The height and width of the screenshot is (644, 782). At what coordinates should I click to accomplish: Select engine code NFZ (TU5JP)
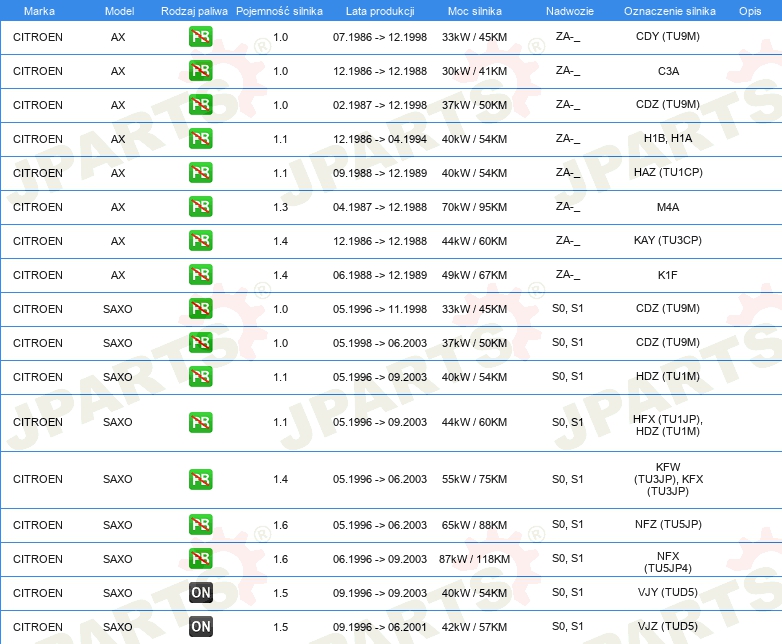[x=668, y=524]
